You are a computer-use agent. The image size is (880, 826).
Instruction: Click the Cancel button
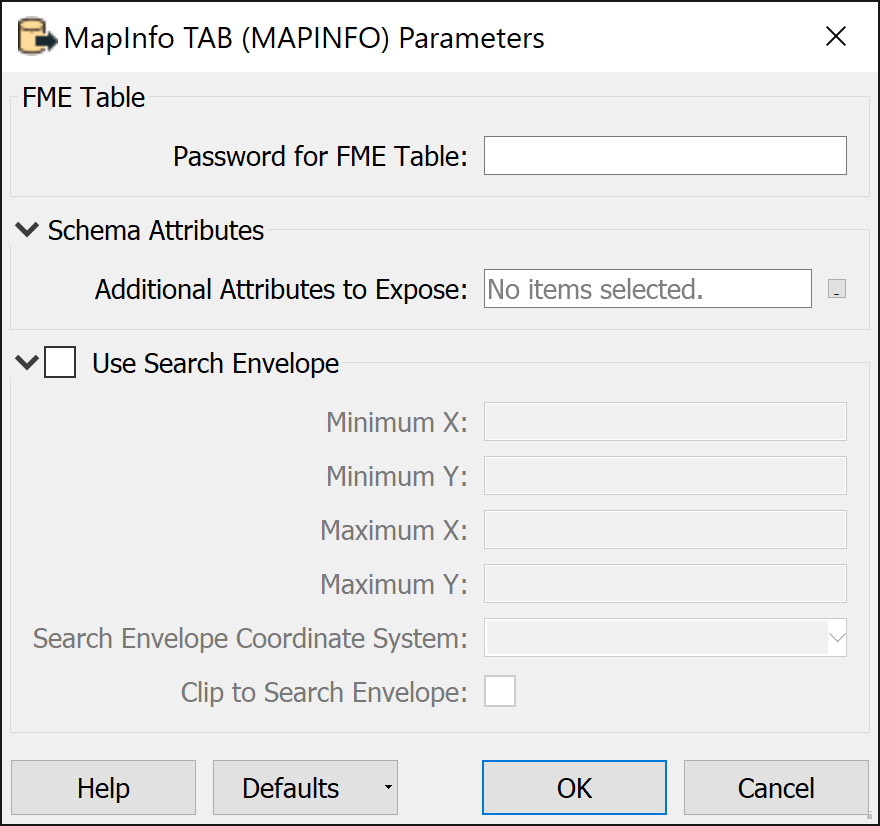[776, 788]
